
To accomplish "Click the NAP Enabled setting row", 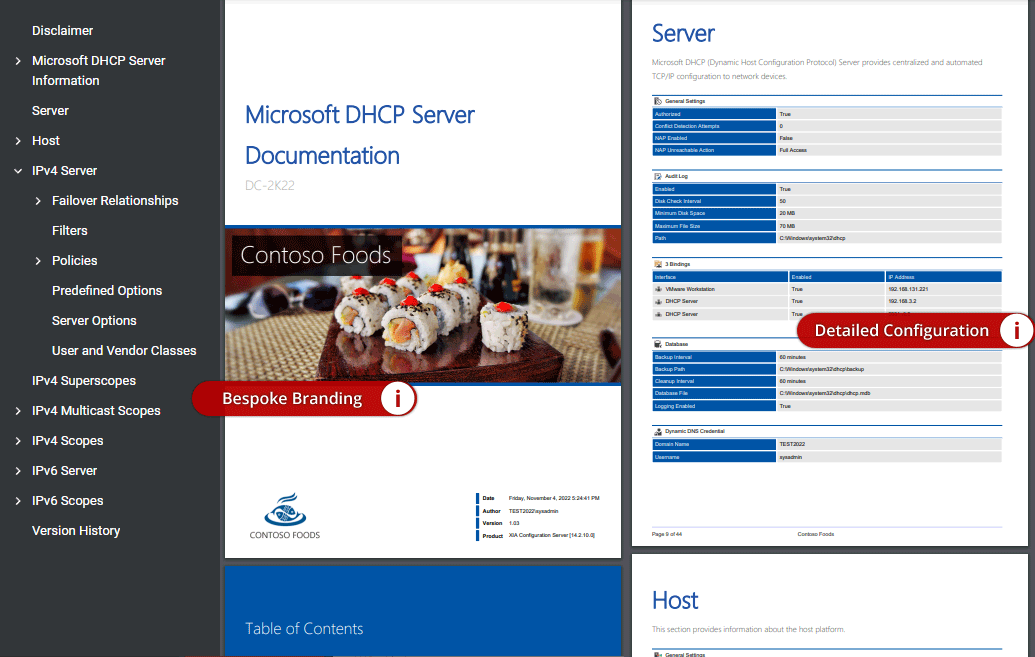I will coord(827,138).
